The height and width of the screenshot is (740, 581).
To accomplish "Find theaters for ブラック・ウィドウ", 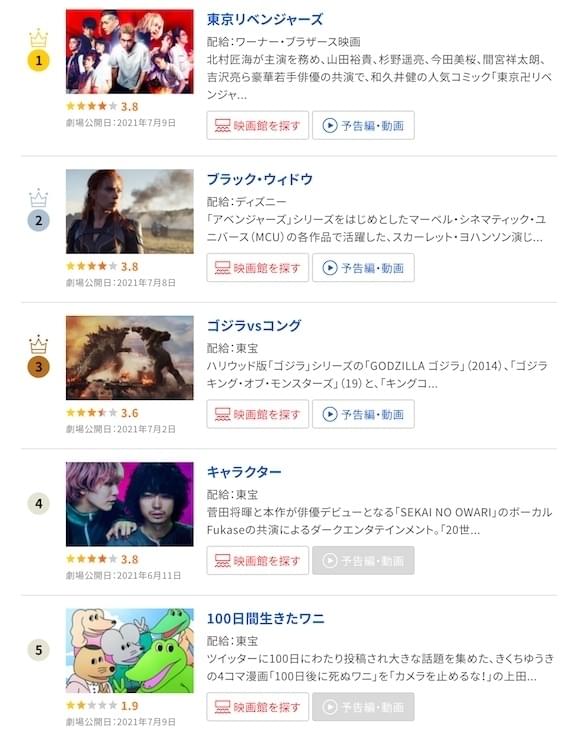I will [x=258, y=268].
